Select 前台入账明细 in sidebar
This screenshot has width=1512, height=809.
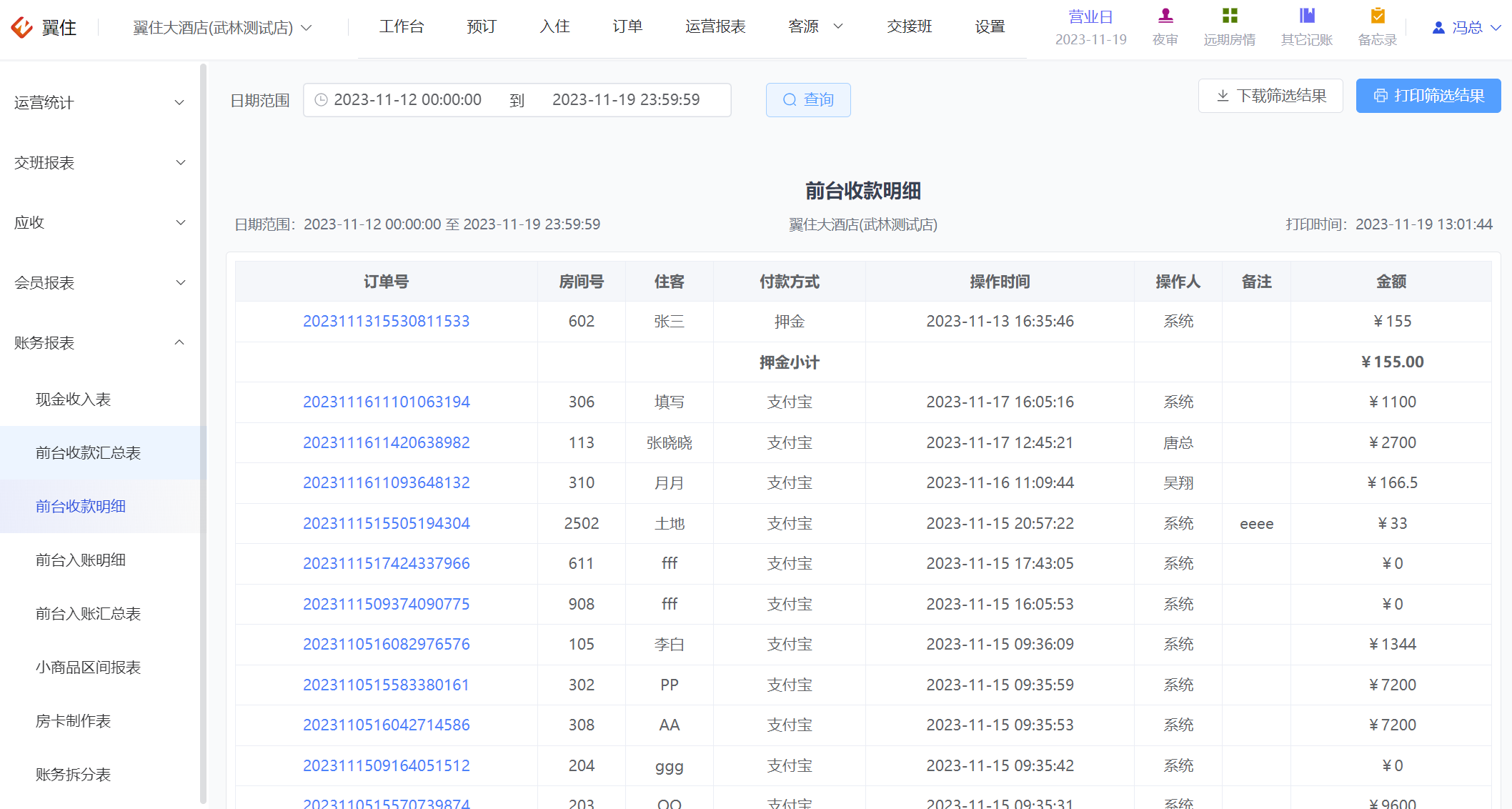tap(99, 560)
